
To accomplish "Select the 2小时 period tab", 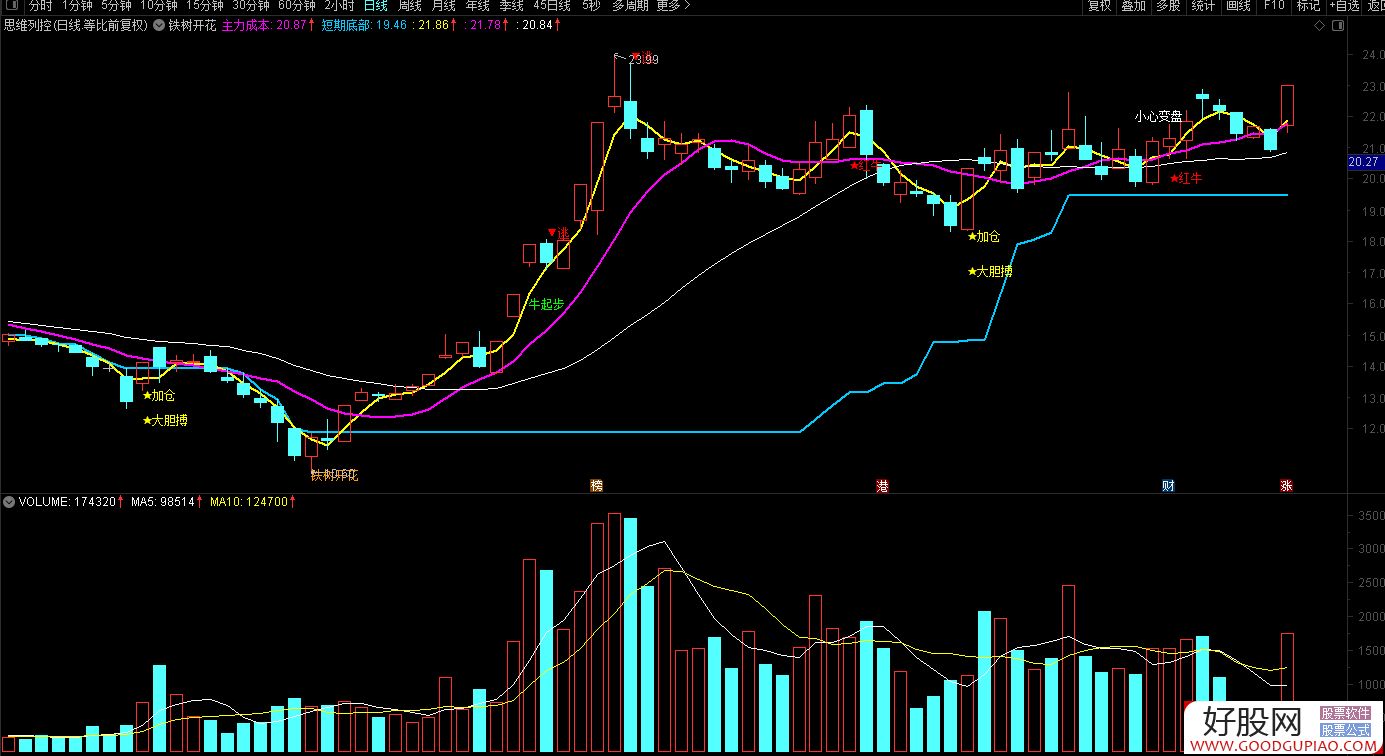I will click(339, 6).
